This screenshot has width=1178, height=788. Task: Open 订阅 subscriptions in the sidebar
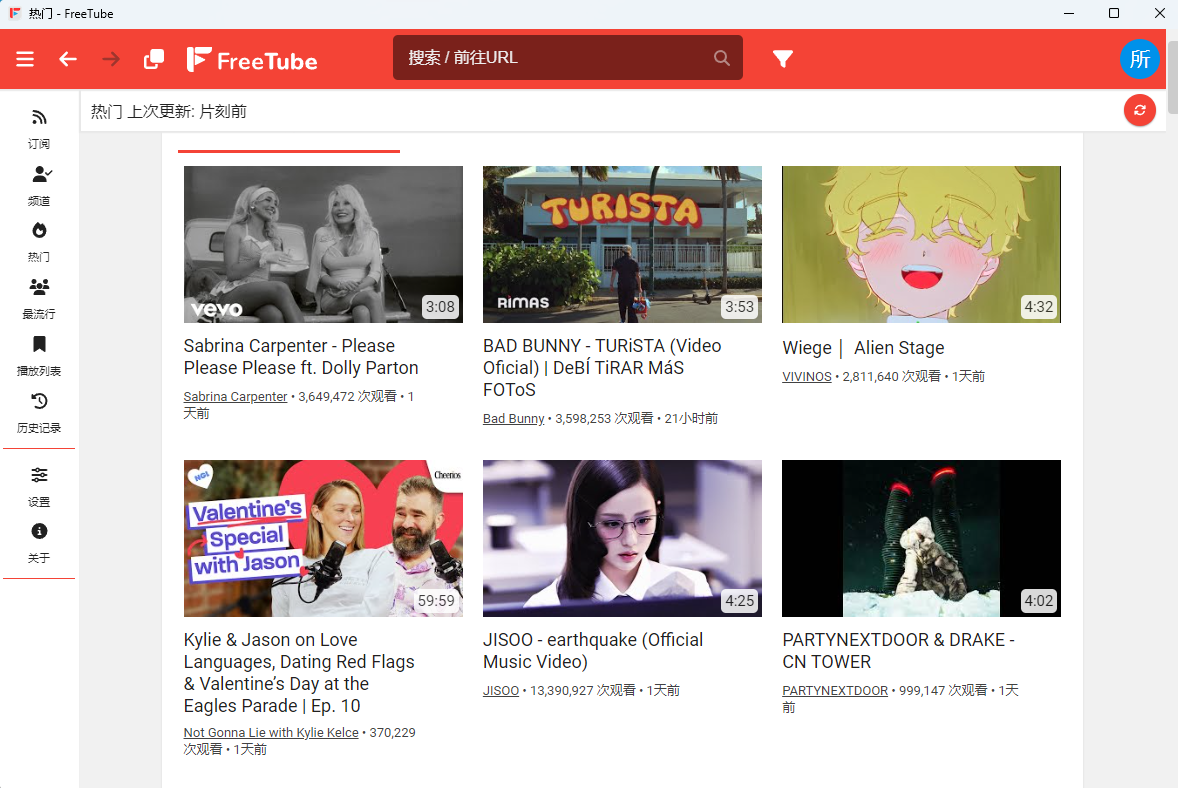tap(39, 128)
